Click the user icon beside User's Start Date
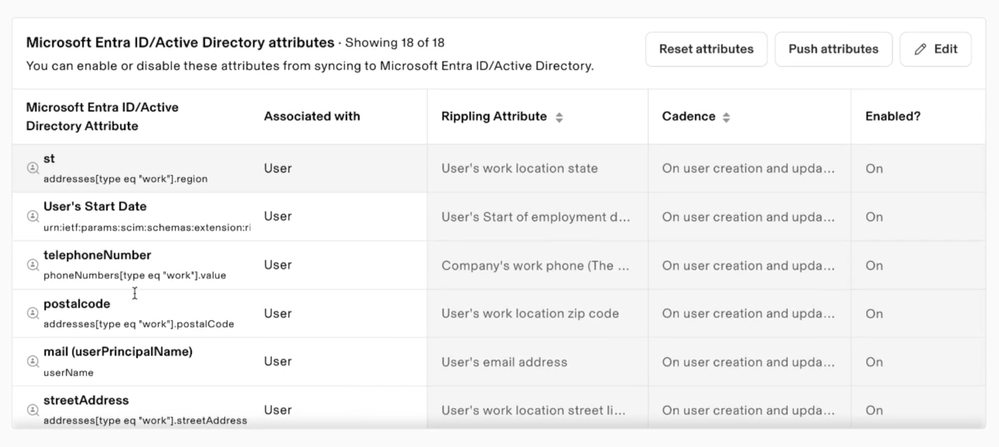Image resolution: width=999 pixels, height=447 pixels. tap(32, 216)
